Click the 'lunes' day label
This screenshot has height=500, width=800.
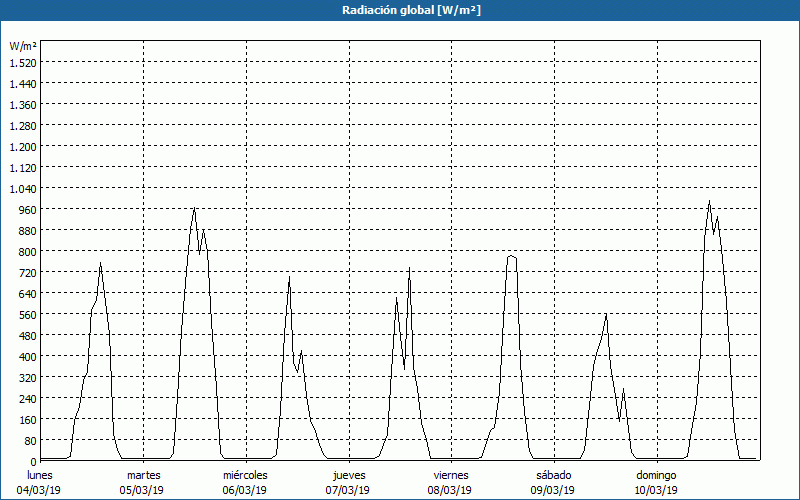40,476
